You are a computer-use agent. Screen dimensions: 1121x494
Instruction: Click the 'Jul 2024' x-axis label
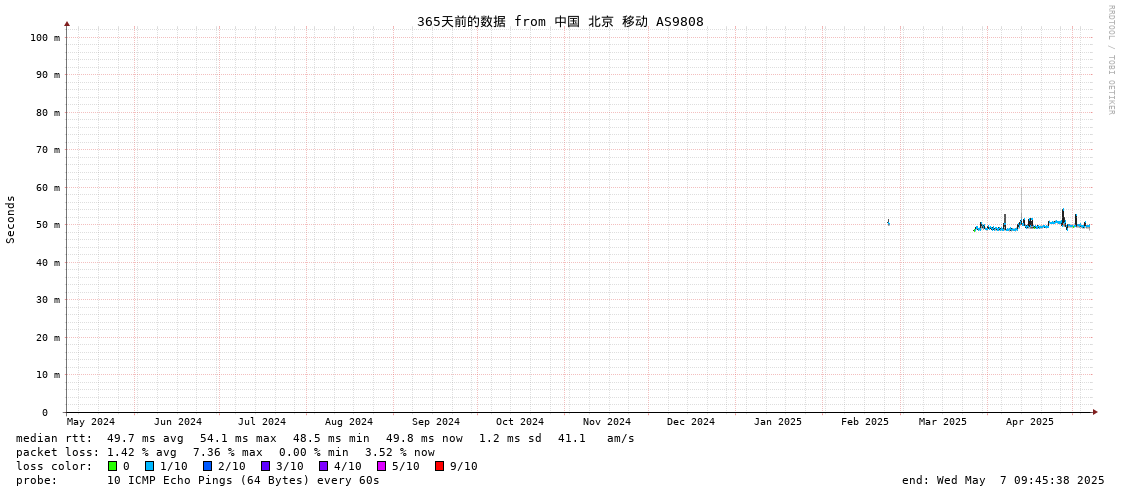tap(262, 422)
